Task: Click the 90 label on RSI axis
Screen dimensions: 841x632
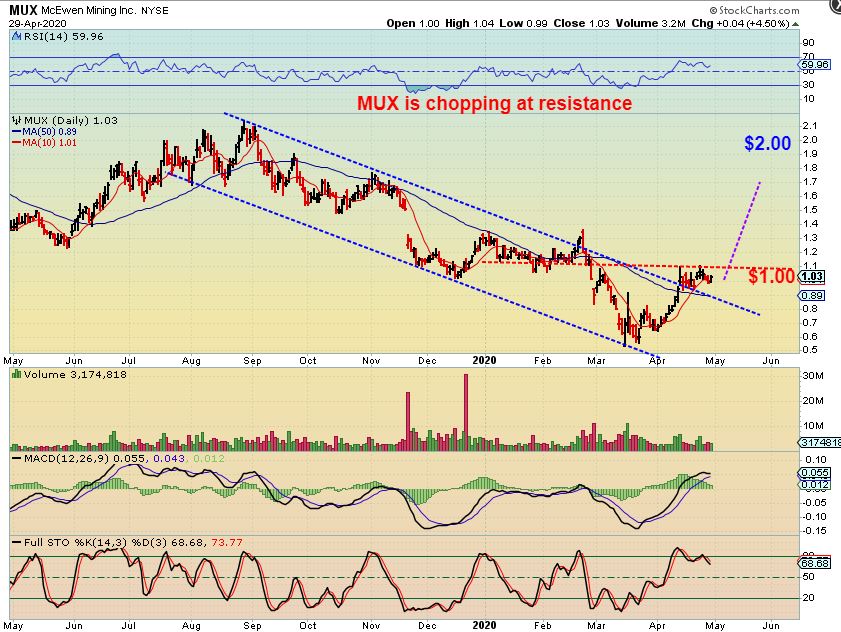Action: point(808,43)
